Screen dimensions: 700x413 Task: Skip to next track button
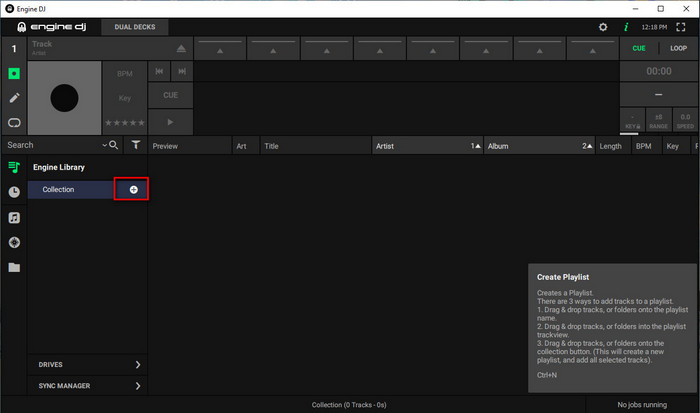click(x=182, y=71)
